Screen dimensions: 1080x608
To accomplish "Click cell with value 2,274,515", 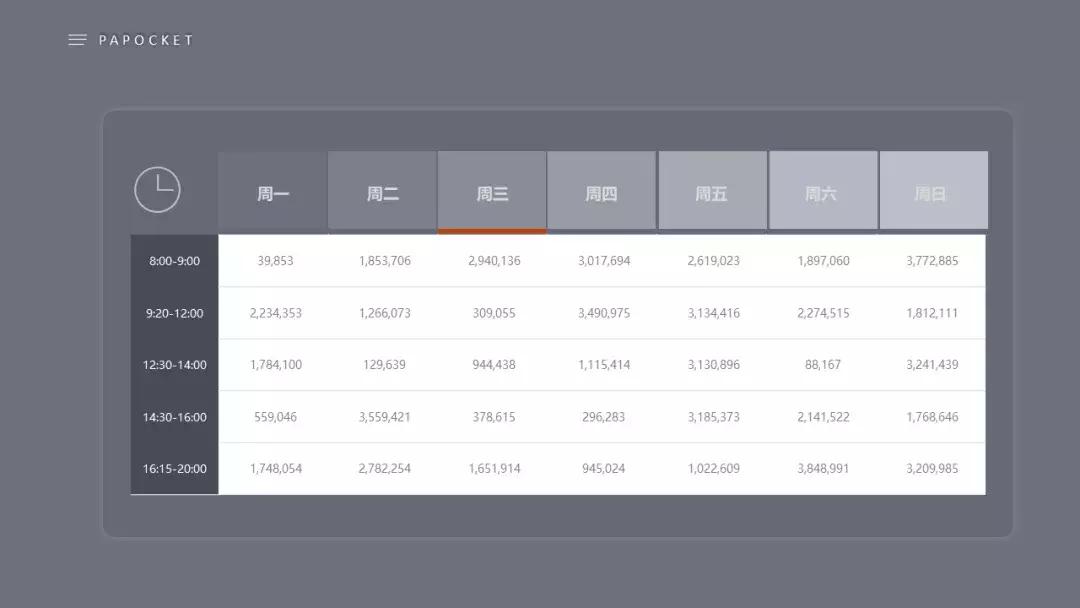I will [x=823, y=313].
